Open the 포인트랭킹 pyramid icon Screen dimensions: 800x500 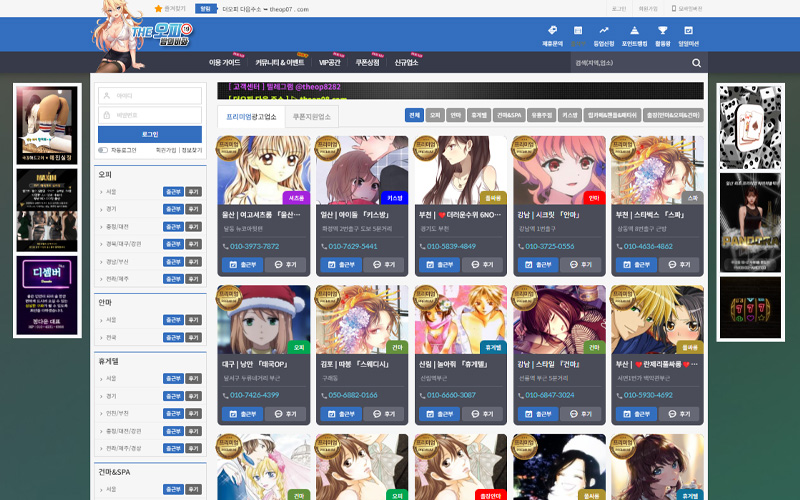tap(634, 30)
